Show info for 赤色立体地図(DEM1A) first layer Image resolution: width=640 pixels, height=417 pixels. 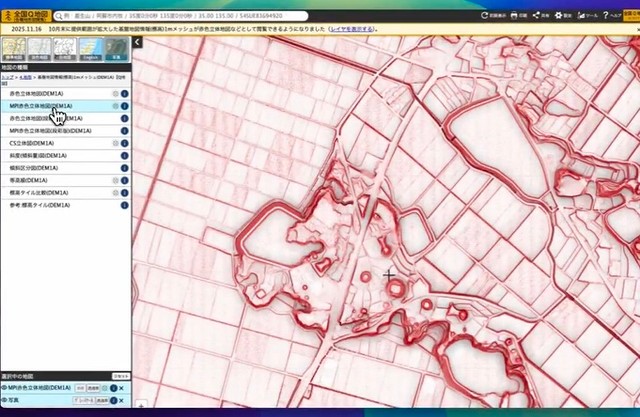[x=125, y=92]
